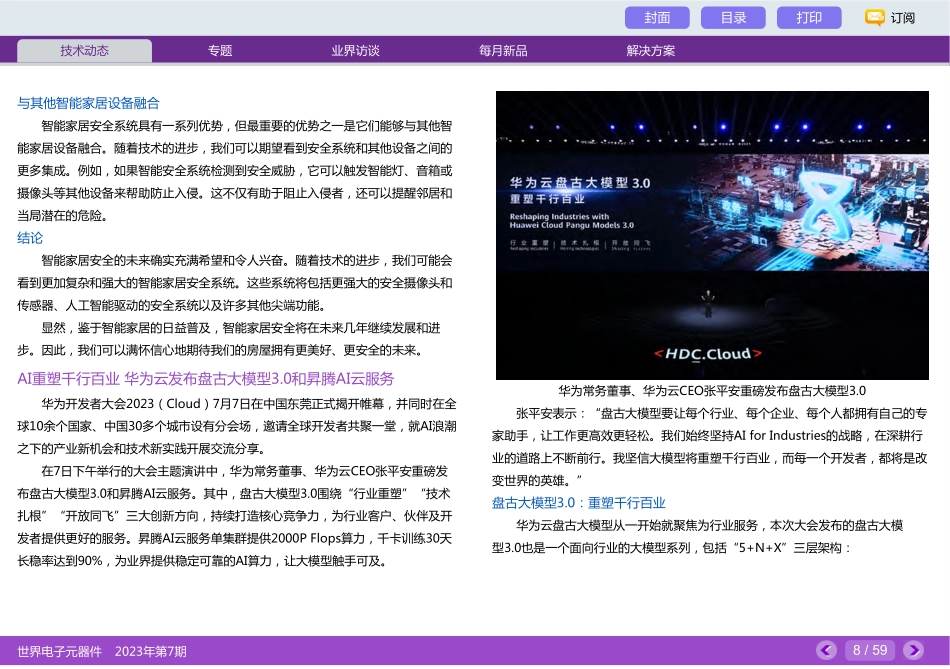Viewport: 950px width, 669px height.
Task: Open the table of contents via 目录
Action: point(733,17)
